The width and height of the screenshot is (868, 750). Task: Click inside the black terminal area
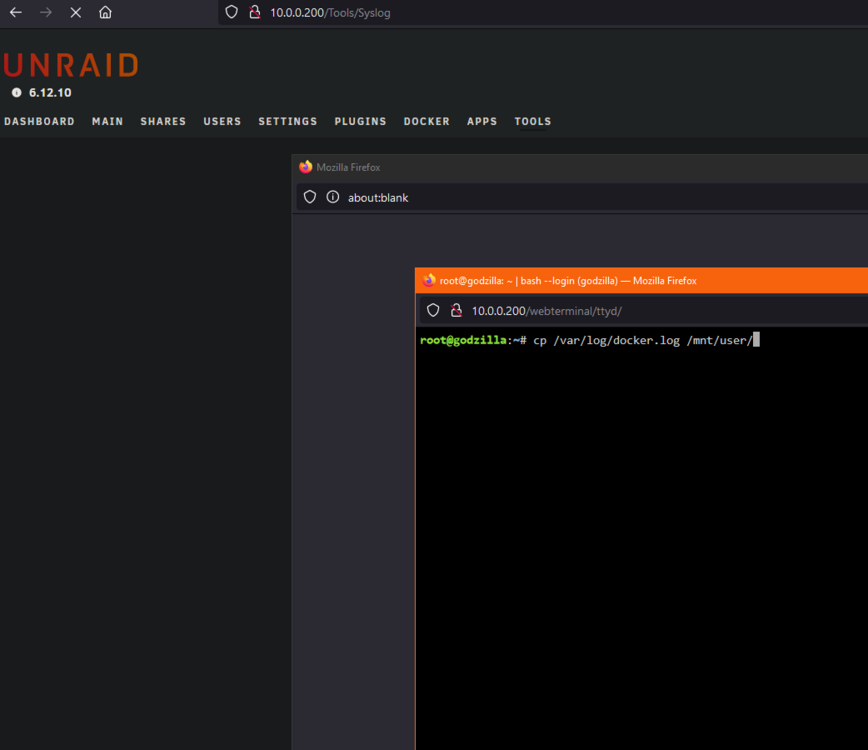click(642, 537)
